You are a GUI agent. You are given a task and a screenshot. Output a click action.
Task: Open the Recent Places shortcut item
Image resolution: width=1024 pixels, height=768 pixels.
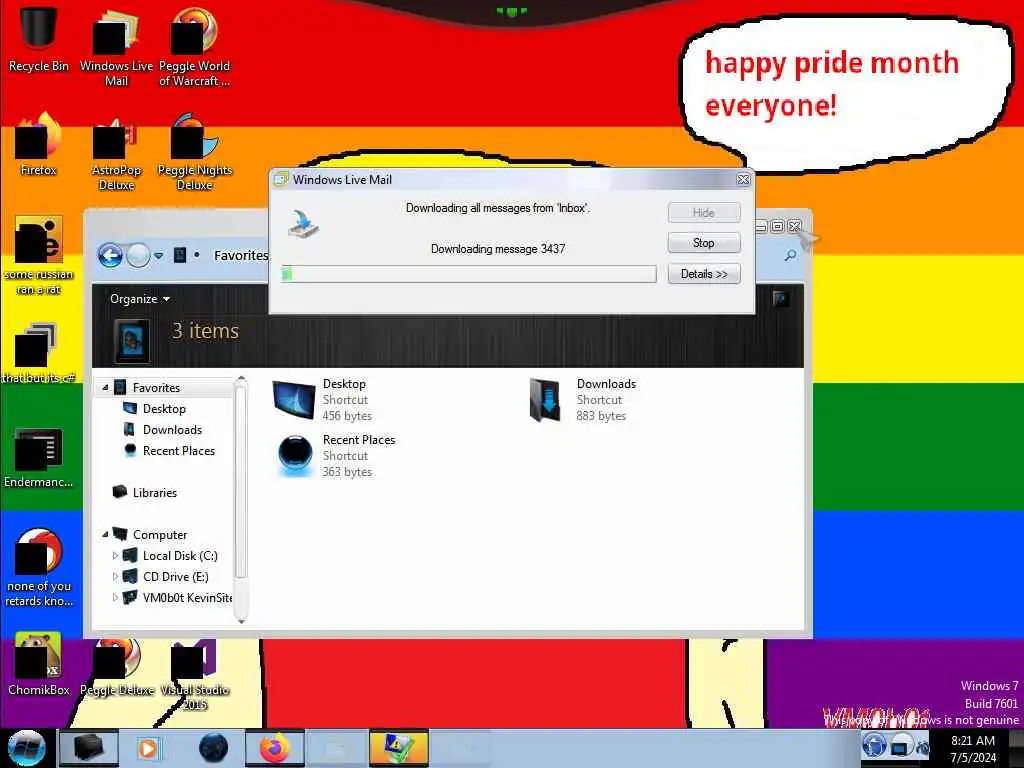pyautogui.click(x=334, y=456)
